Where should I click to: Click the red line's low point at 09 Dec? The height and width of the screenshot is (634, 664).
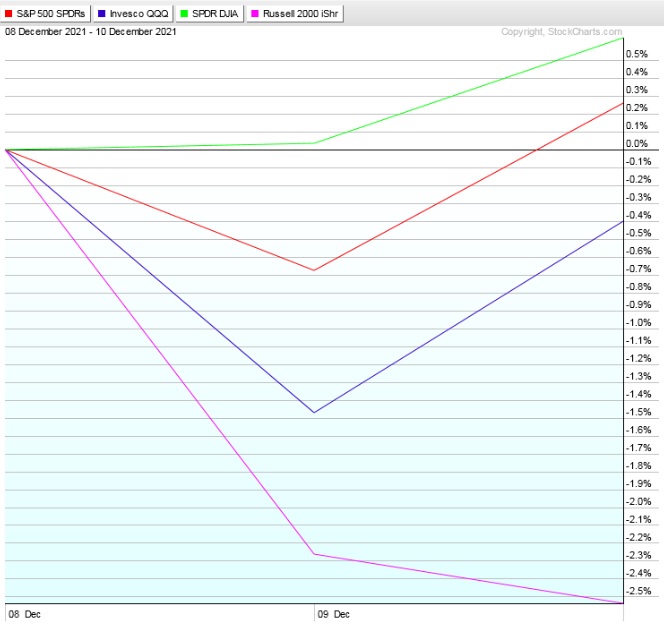click(314, 270)
